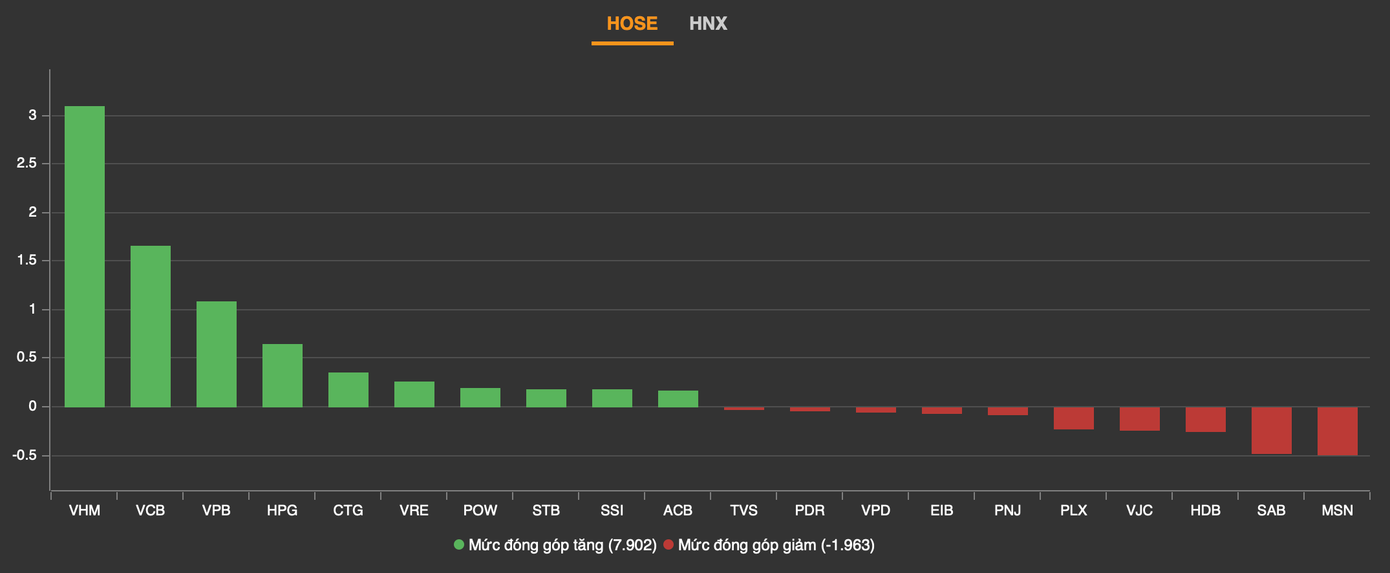
Task: Click the ACB green bar
Action: point(678,399)
